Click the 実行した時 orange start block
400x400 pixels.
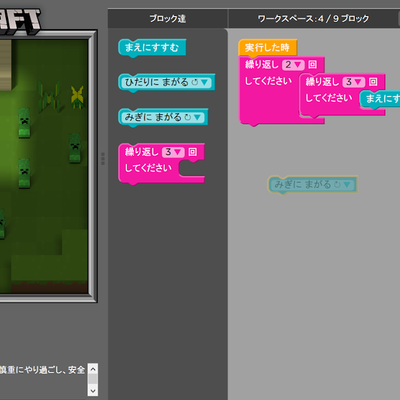pyautogui.click(x=267, y=48)
